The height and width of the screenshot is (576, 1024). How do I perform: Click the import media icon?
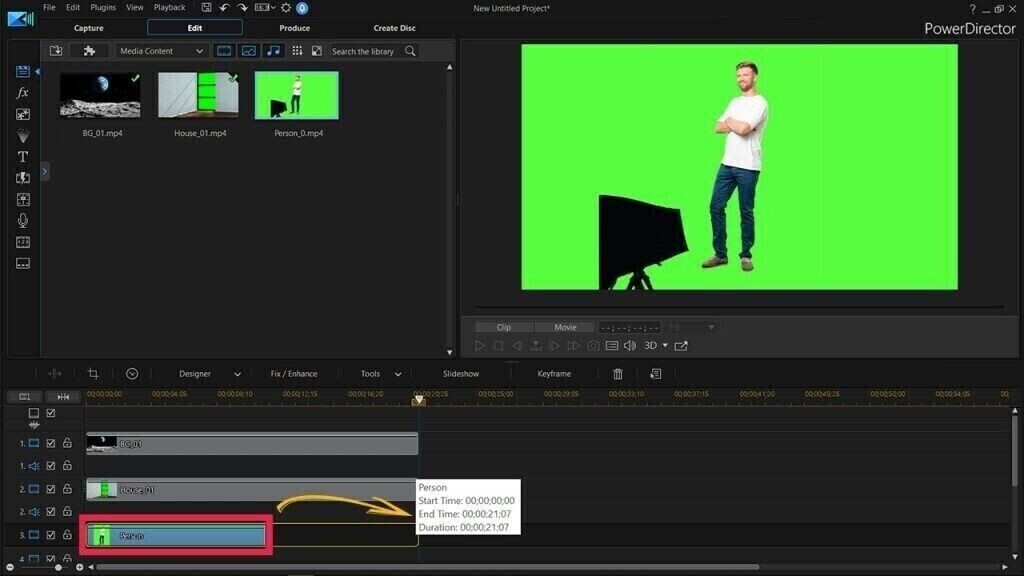56,51
